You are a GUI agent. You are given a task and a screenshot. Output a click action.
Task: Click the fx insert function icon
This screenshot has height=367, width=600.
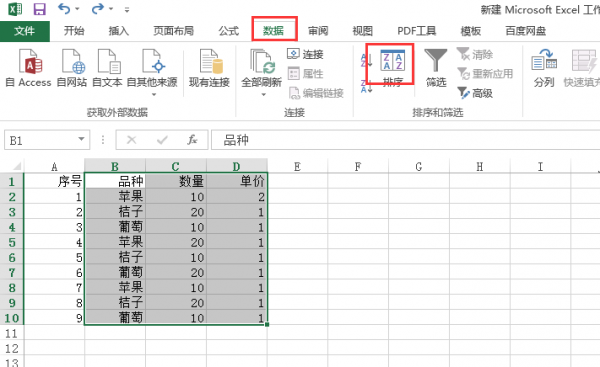click(192, 140)
